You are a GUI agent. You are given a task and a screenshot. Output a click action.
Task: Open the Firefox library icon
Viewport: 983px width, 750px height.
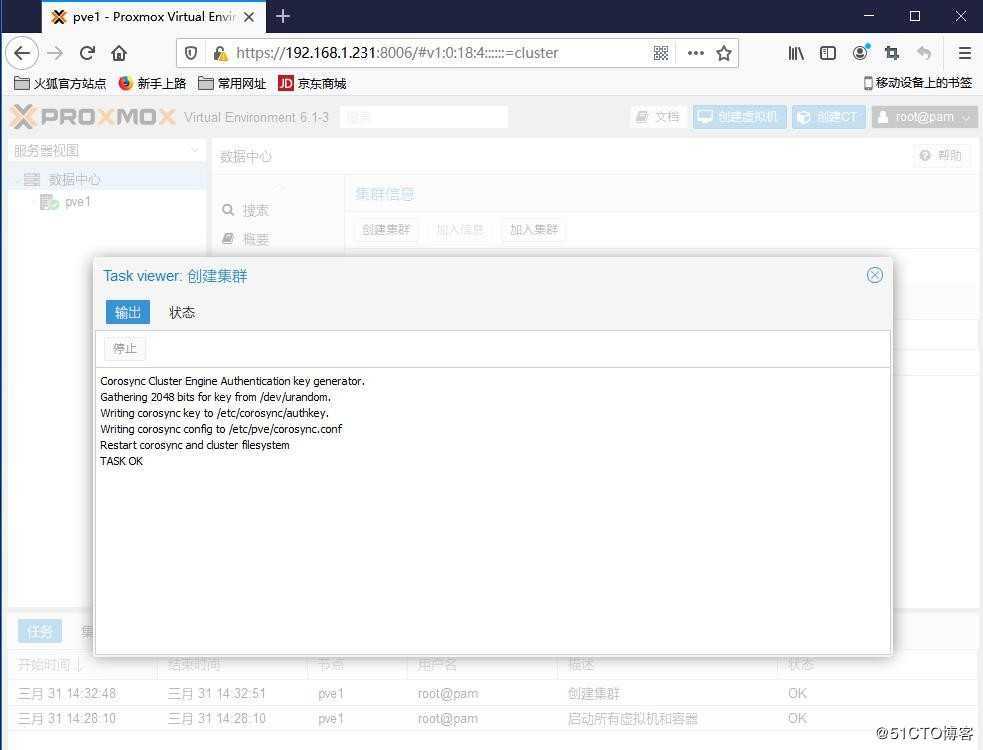[x=796, y=53]
